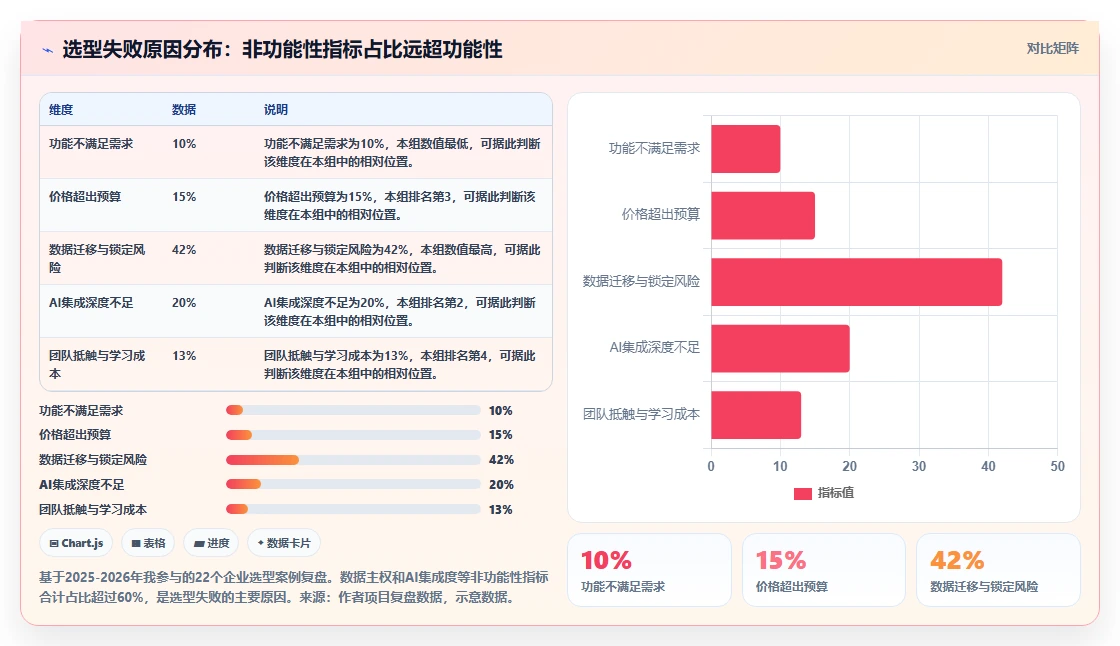The height and width of the screenshot is (646, 1120).
Task: Click the 10% cell in table
Action: [184, 144]
